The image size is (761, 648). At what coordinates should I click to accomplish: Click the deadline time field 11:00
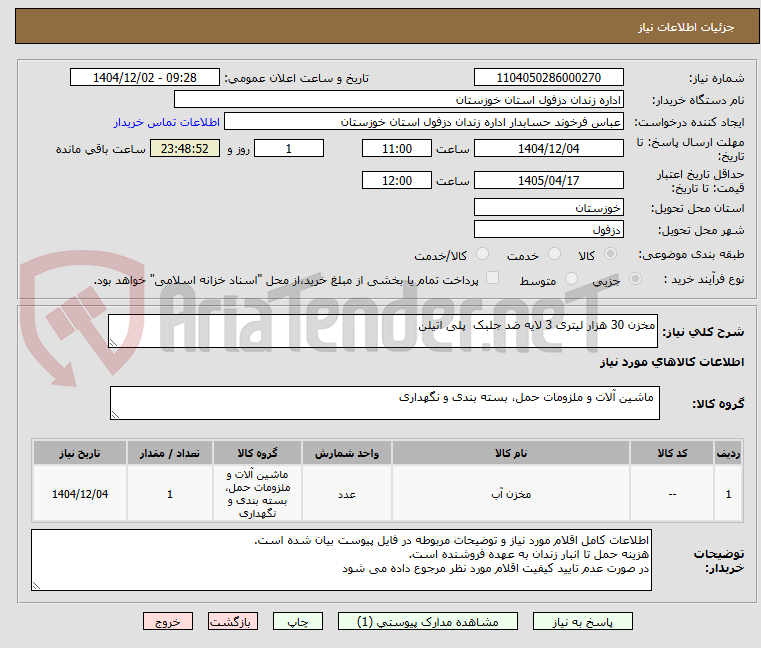(397, 148)
